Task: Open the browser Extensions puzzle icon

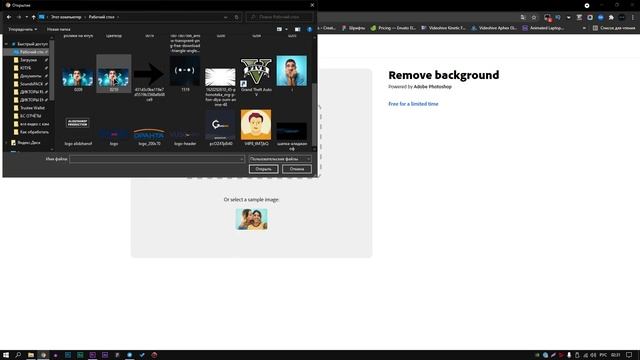Action: [611, 18]
